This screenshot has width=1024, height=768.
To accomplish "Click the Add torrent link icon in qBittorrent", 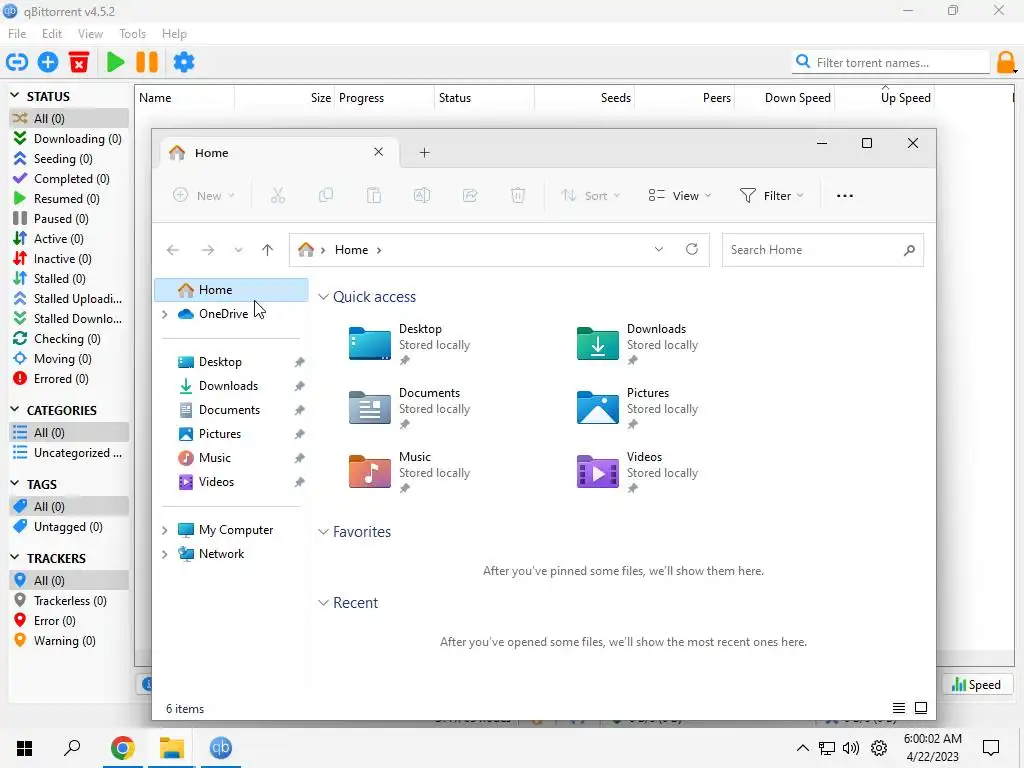I will click(17, 63).
